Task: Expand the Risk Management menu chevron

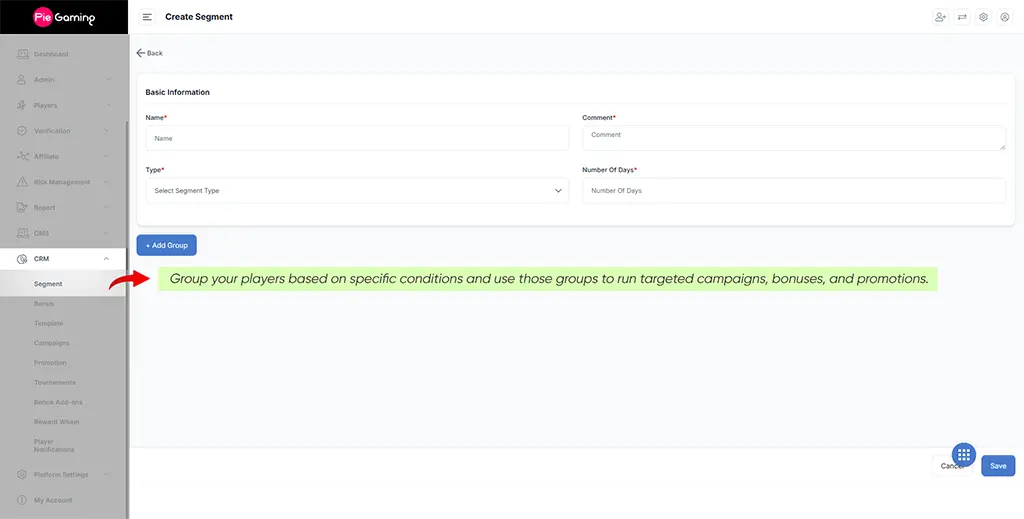Action: click(x=107, y=182)
